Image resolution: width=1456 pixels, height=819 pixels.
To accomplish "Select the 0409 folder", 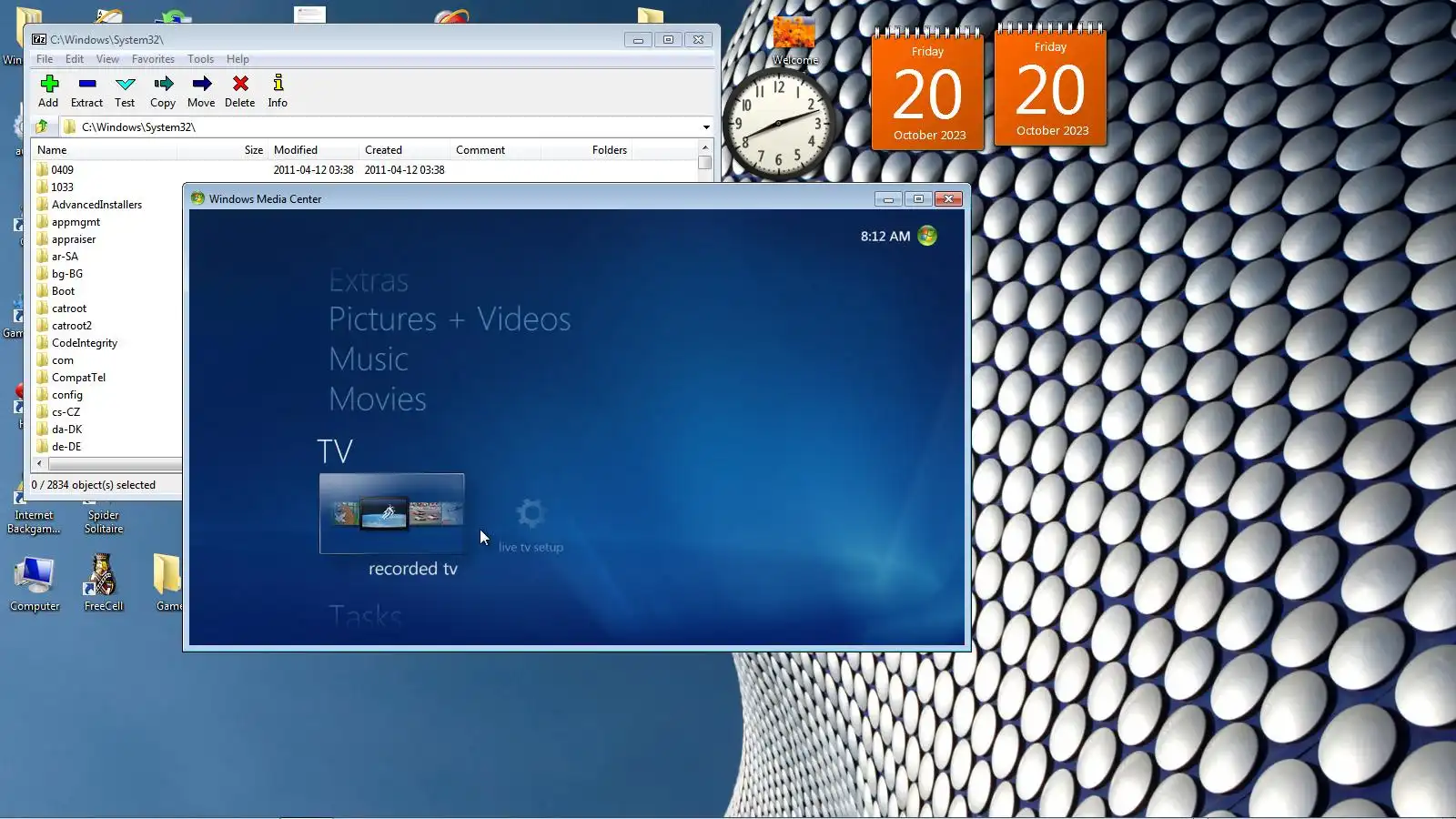I will (x=62, y=170).
